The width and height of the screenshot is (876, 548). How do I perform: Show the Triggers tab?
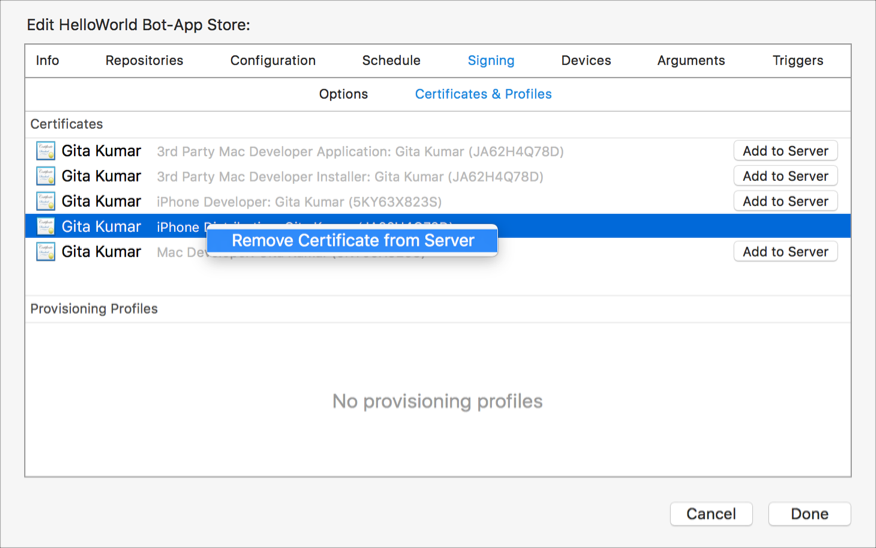798,60
